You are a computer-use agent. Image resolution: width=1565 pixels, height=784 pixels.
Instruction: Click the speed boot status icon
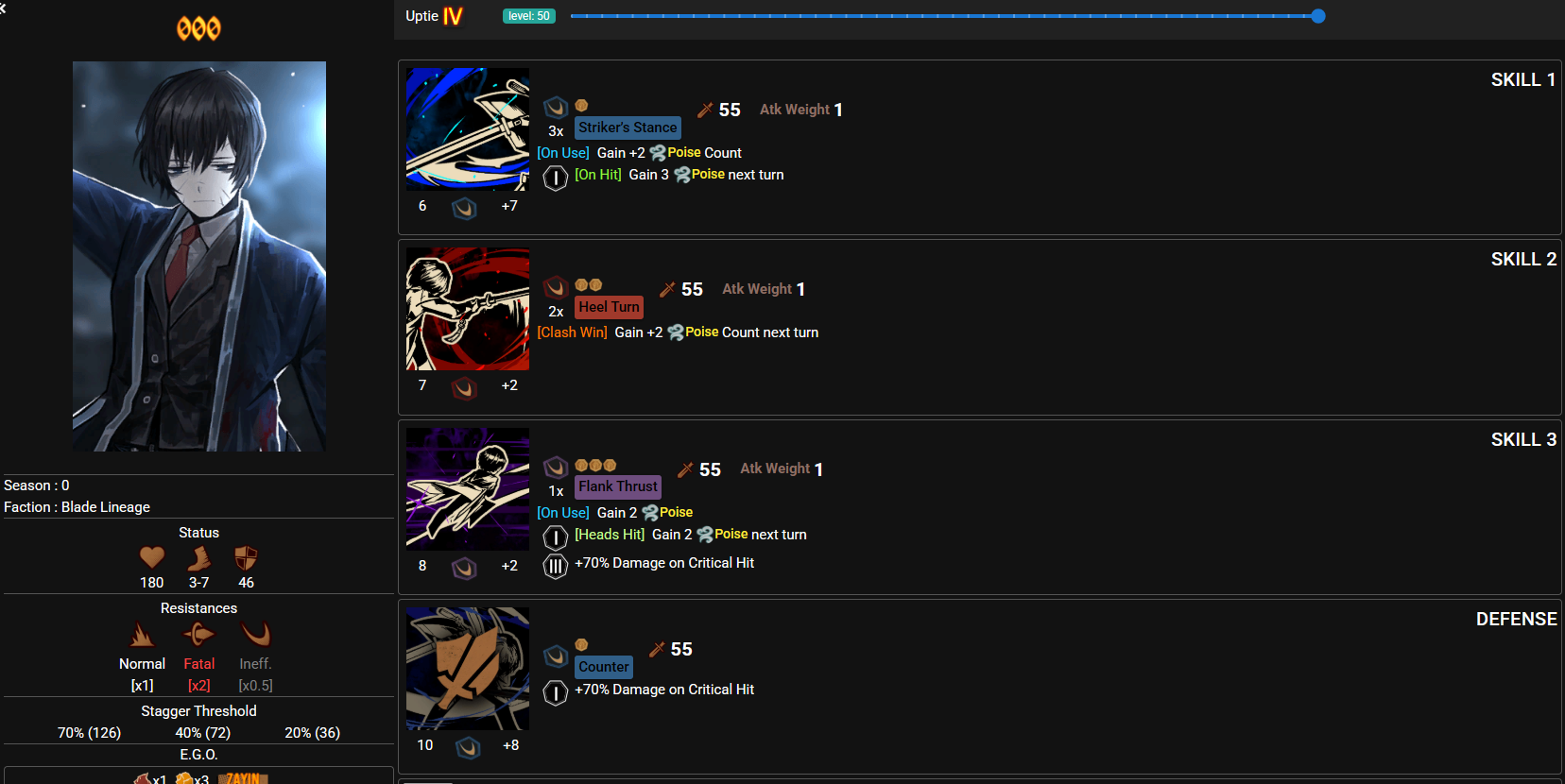[199, 558]
